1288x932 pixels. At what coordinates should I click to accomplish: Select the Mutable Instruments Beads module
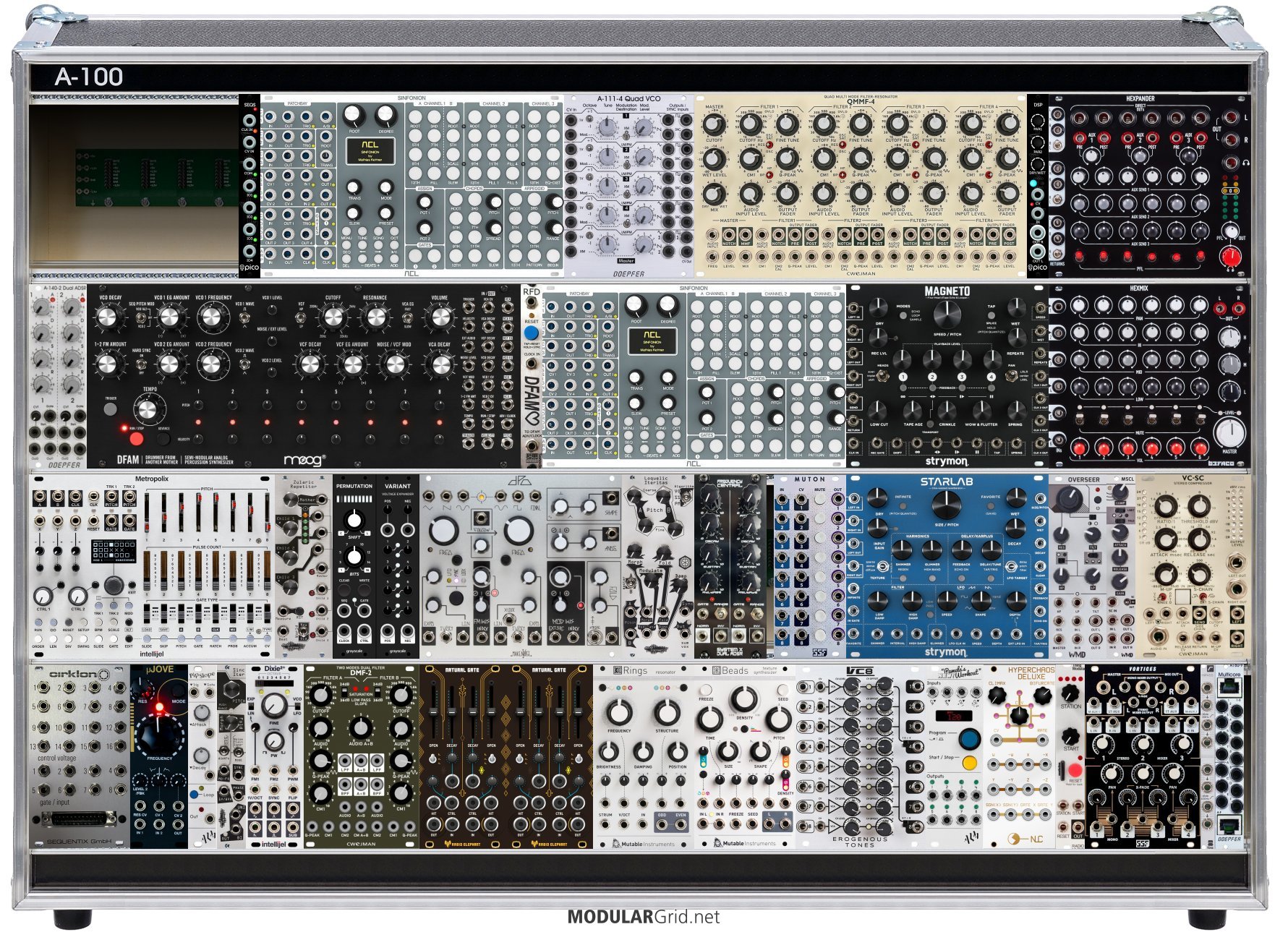coord(745,757)
